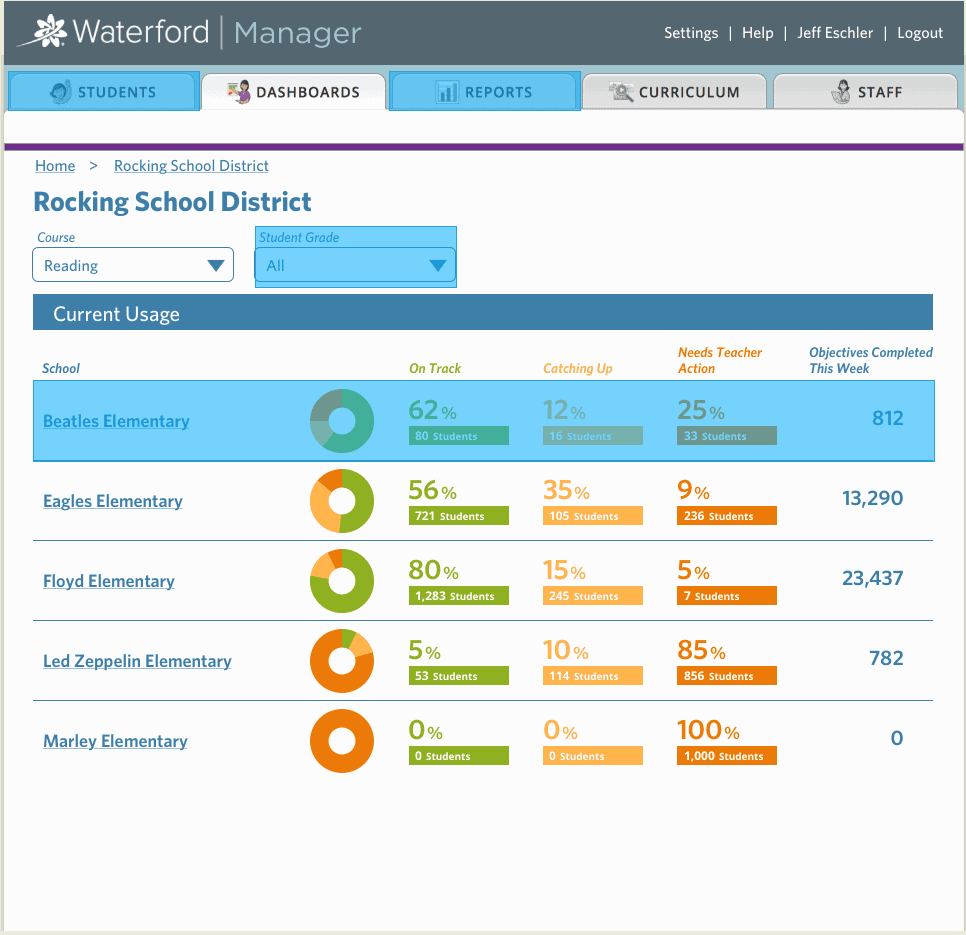This screenshot has width=966, height=935.
Task: Click the 56% On Track figure
Action: [x=432, y=490]
